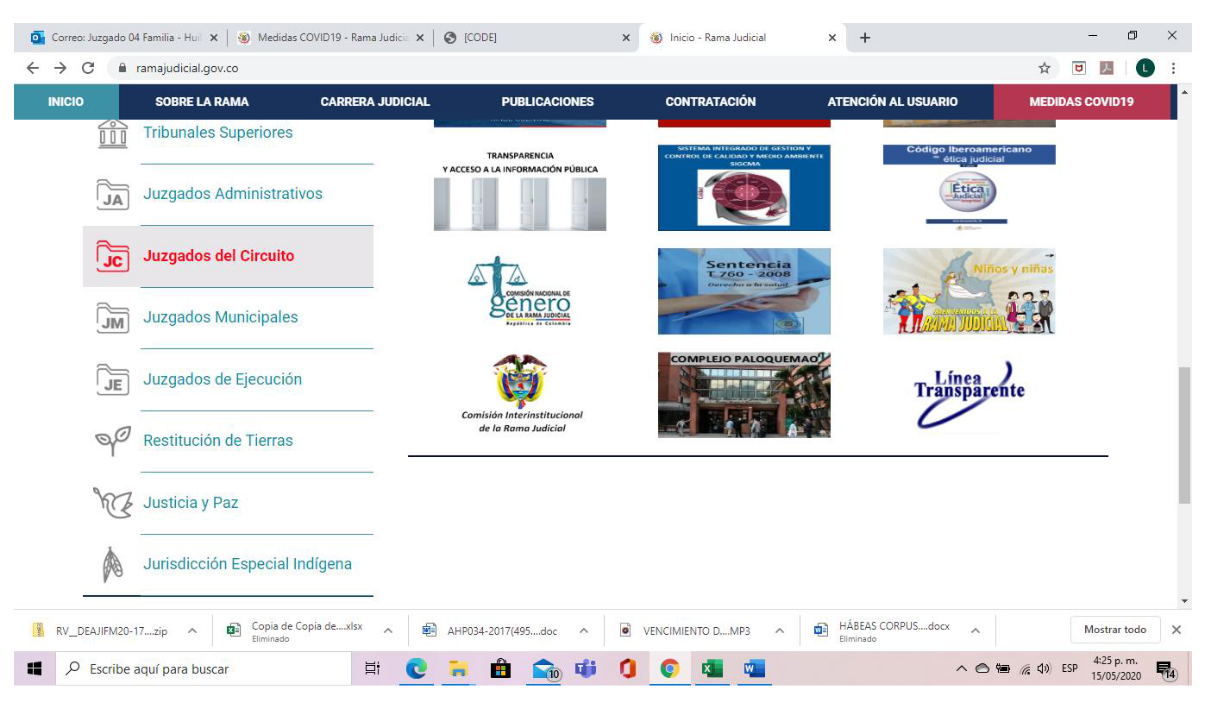Open Microsoft Teams from the taskbar
Screen dimensions: 1215x711
(x=585, y=669)
